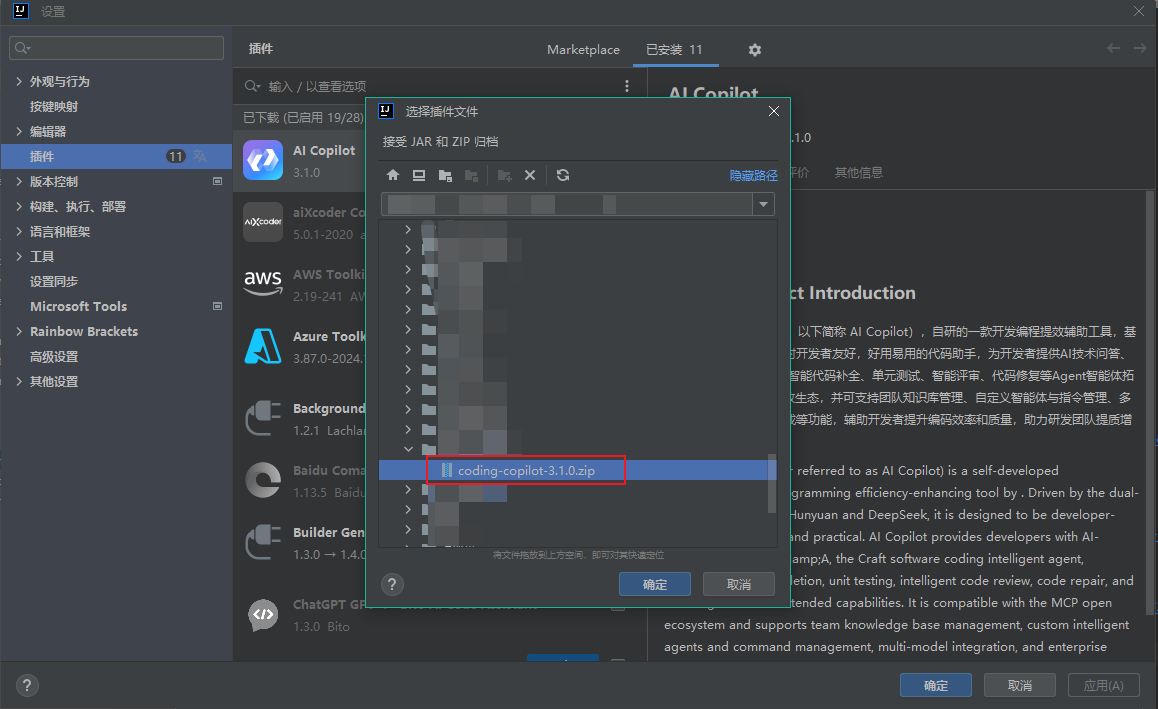Expand the Rainbow Brackets settings section
Image resolution: width=1158 pixels, height=709 pixels.
[x=19, y=331]
